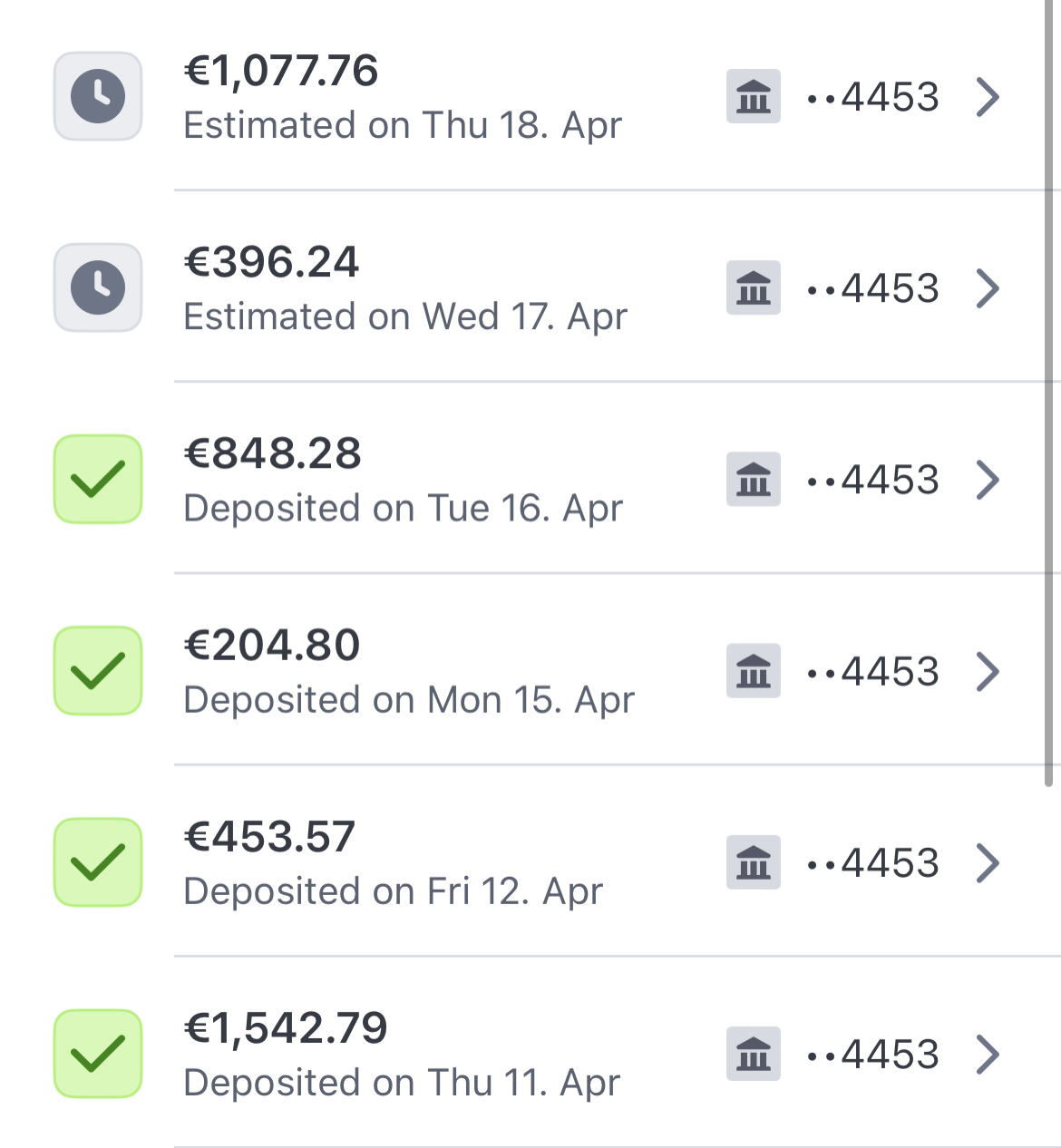Click the bank icon beside the €453.57 payout
This screenshot has height=1148, width=1061.
pyautogui.click(x=754, y=862)
